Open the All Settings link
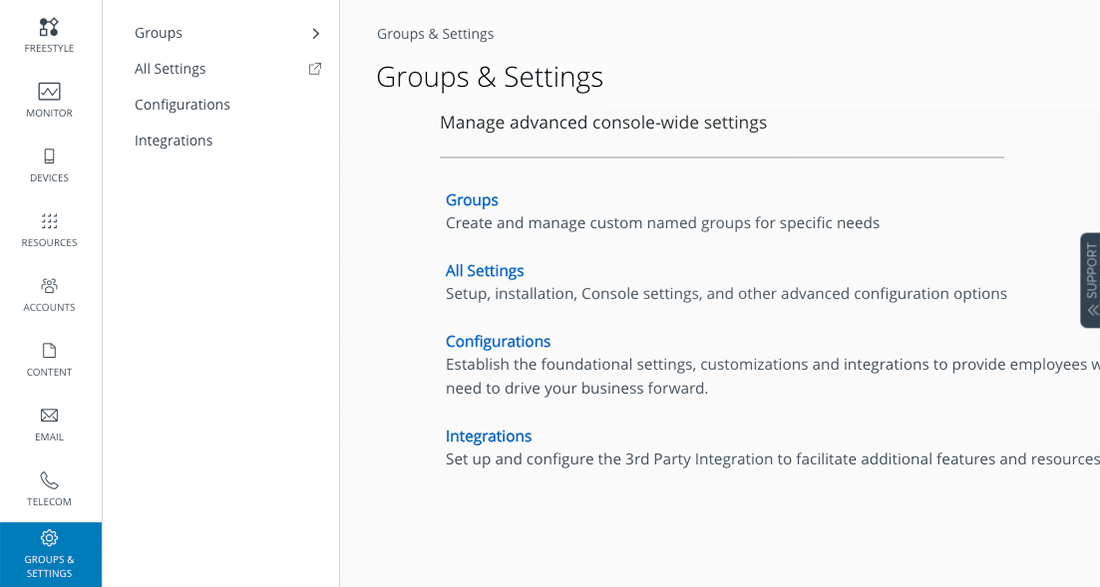 pos(484,270)
